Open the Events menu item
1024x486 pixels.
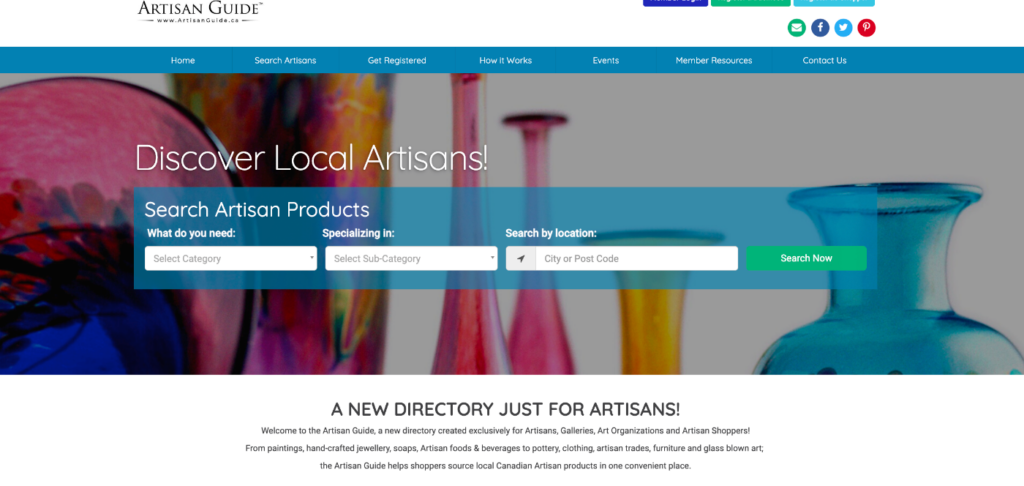point(606,60)
